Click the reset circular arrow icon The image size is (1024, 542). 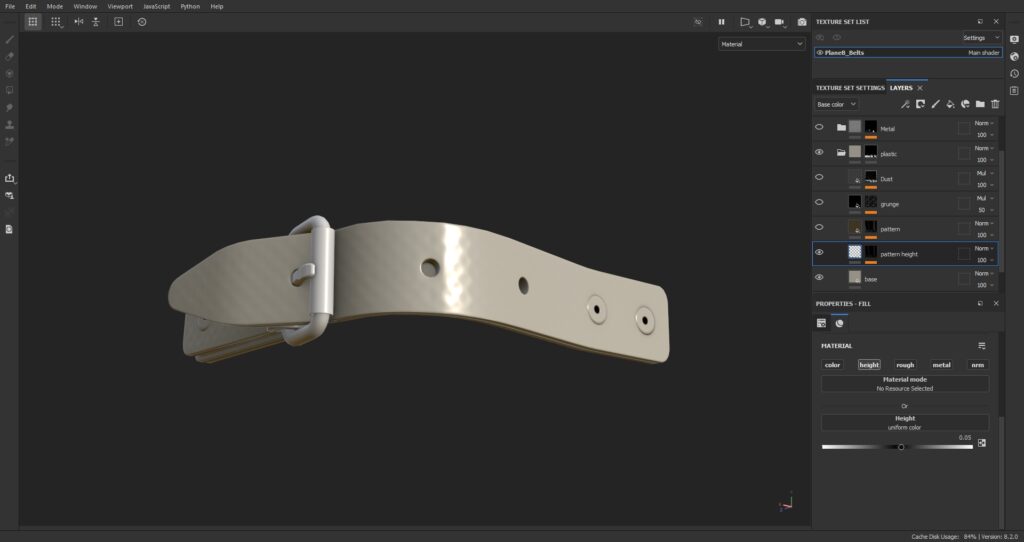(x=142, y=22)
